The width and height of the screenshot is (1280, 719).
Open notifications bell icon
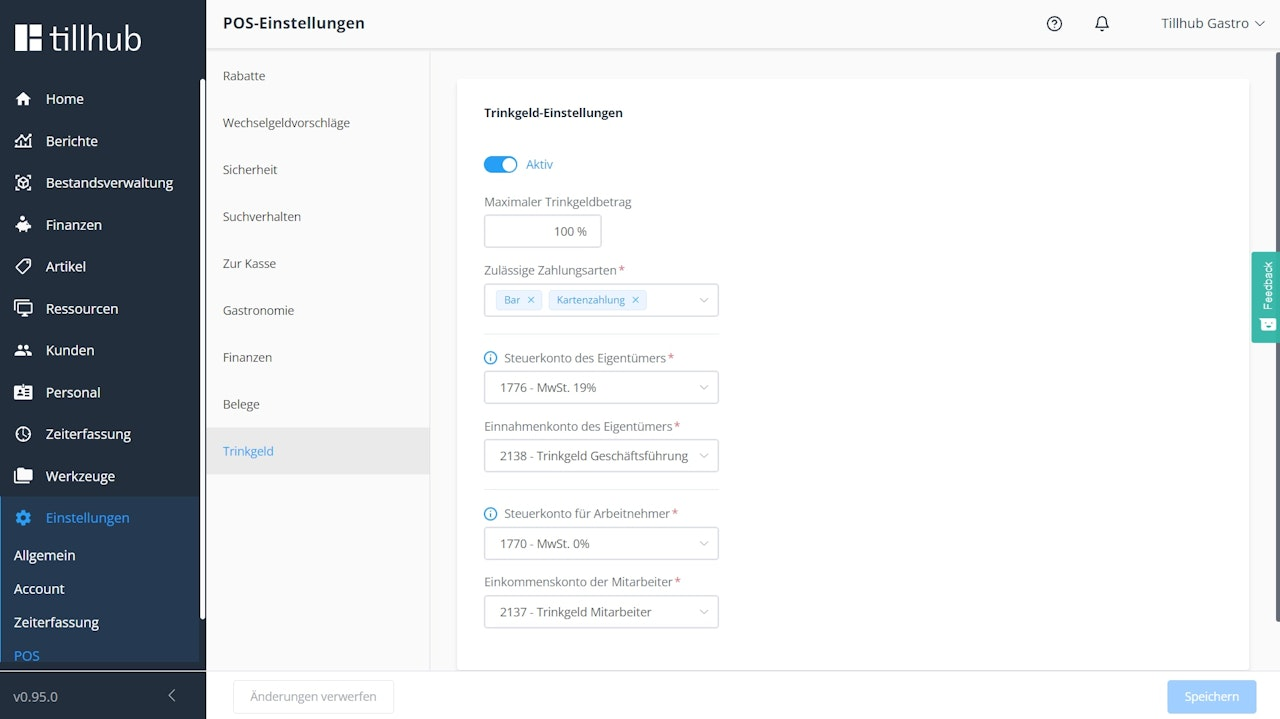(x=1102, y=24)
